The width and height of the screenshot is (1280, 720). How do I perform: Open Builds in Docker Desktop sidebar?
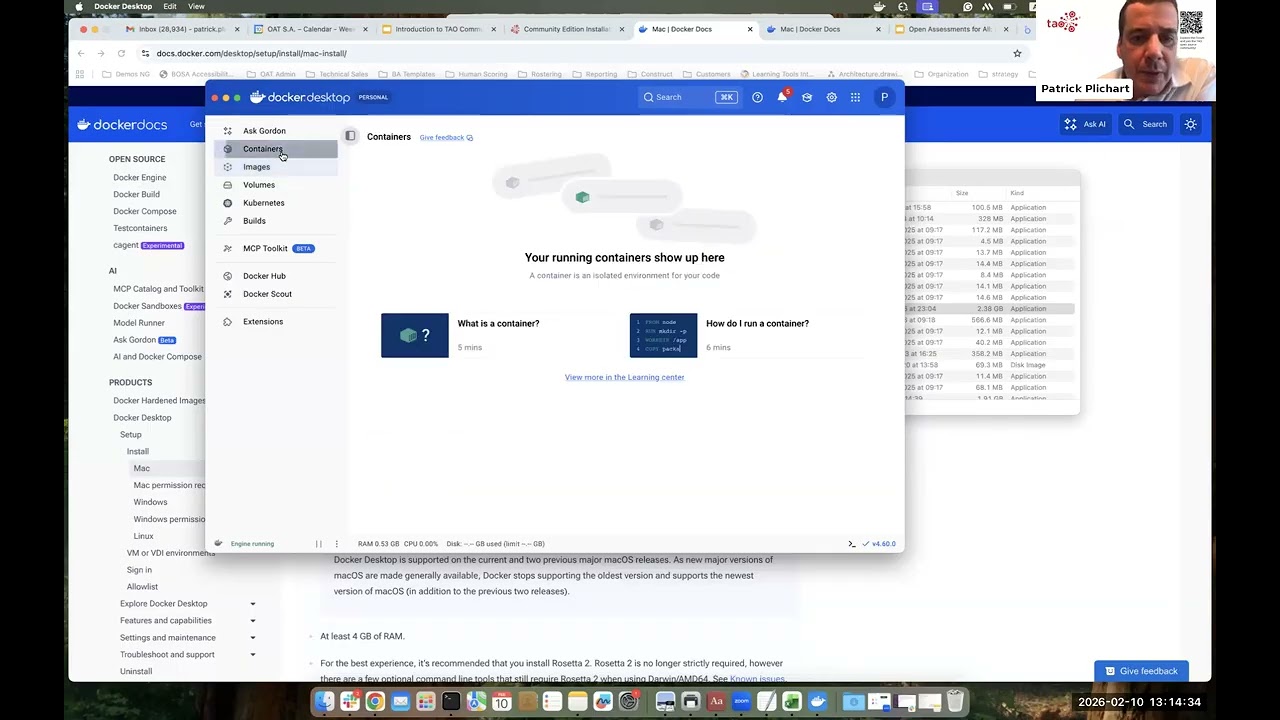(x=254, y=221)
